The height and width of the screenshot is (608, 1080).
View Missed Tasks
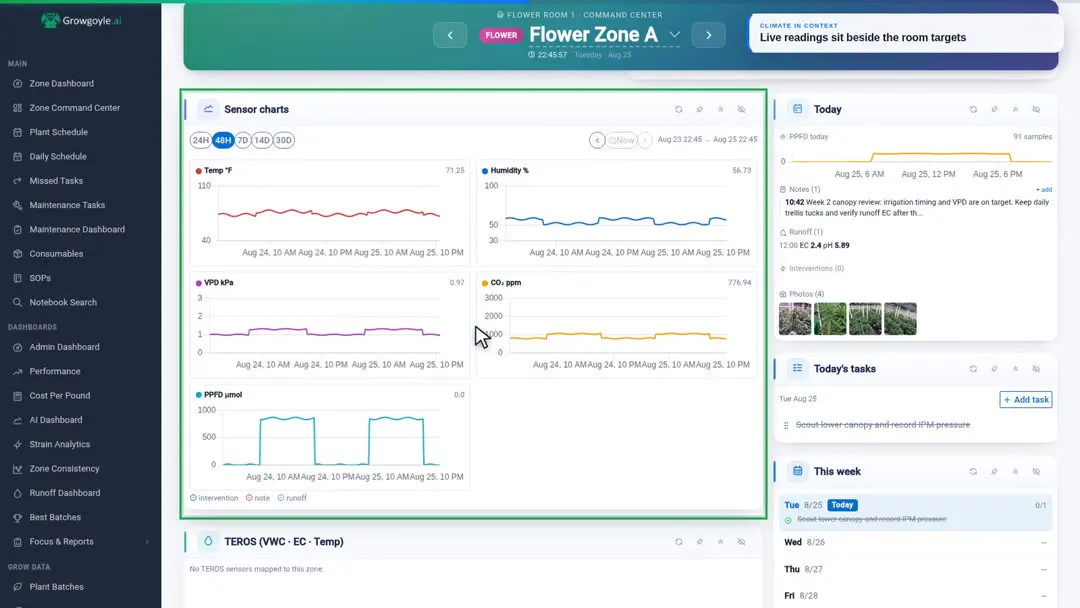[x=56, y=180]
